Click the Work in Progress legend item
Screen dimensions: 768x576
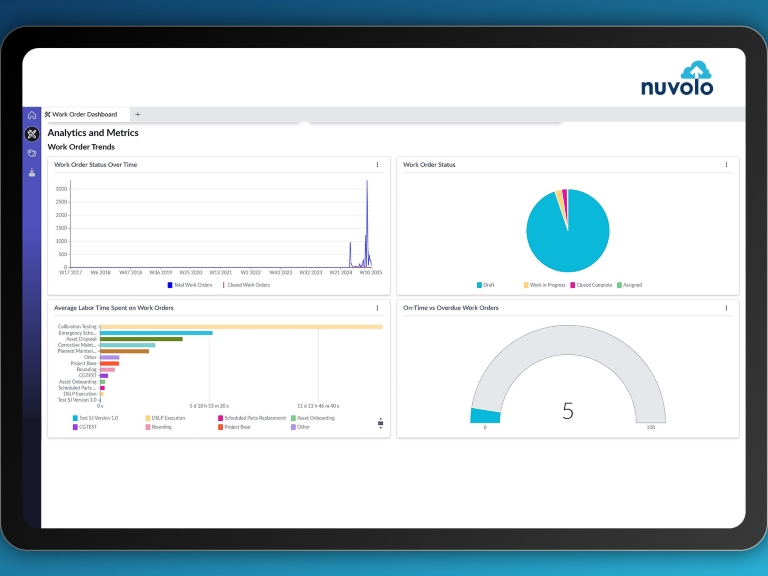pos(543,285)
